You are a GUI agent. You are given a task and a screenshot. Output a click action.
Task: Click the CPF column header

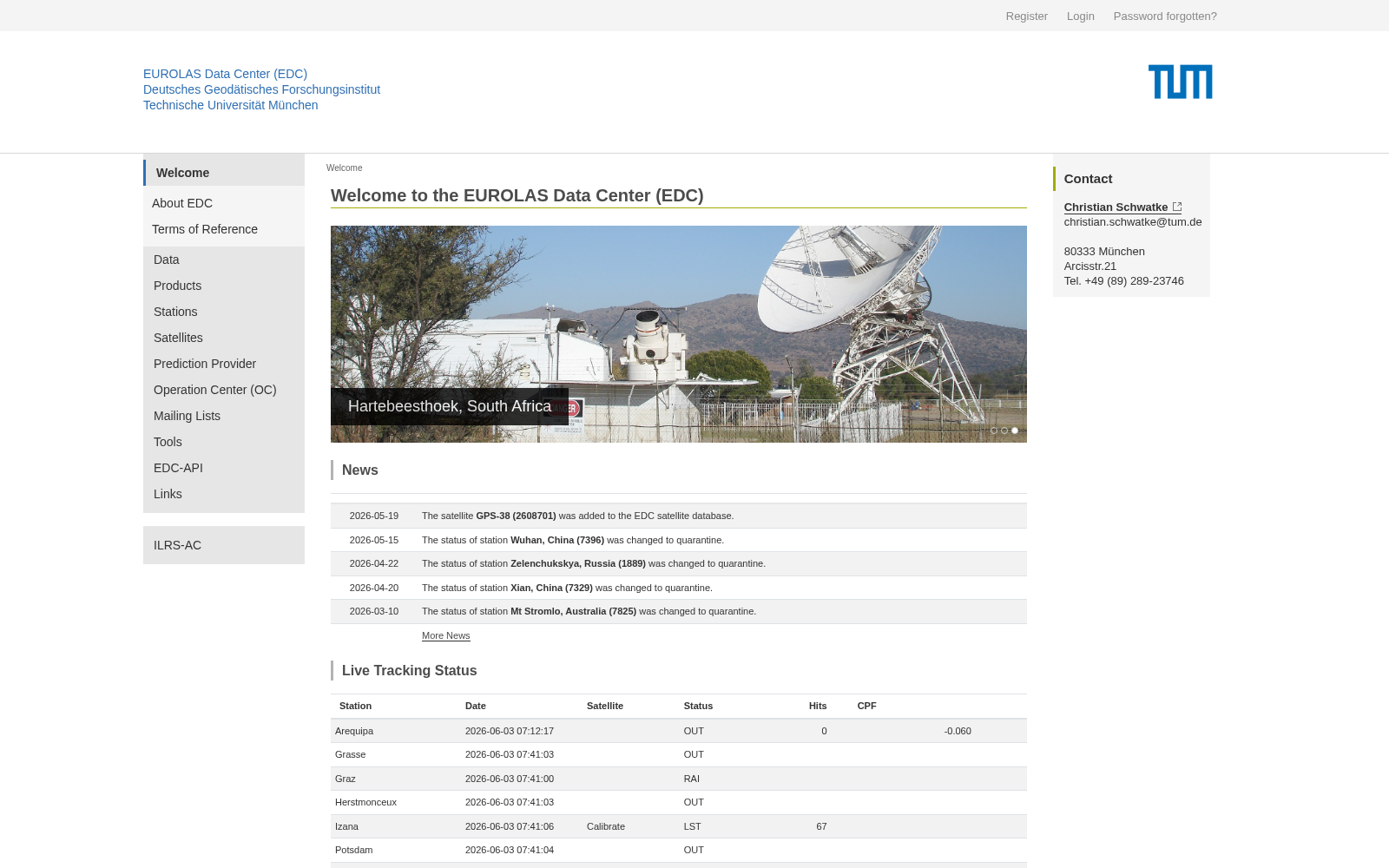click(x=867, y=706)
